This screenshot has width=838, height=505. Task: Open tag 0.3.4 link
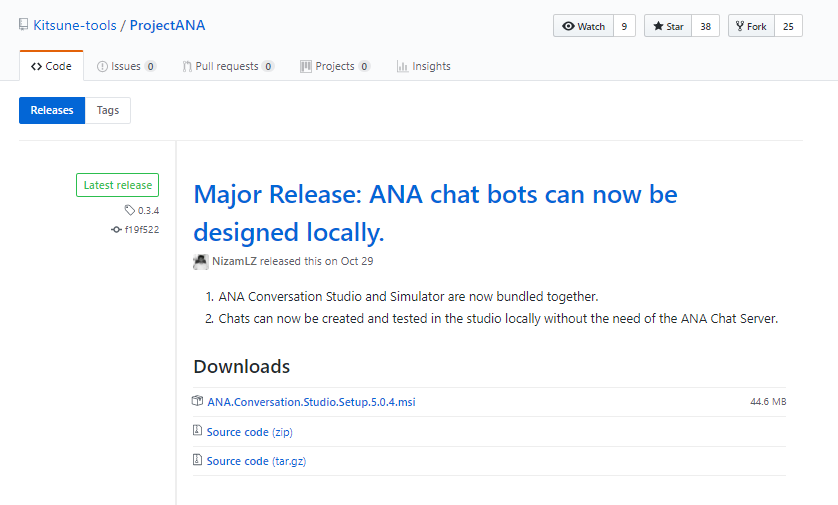pyautogui.click(x=148, y=210)
